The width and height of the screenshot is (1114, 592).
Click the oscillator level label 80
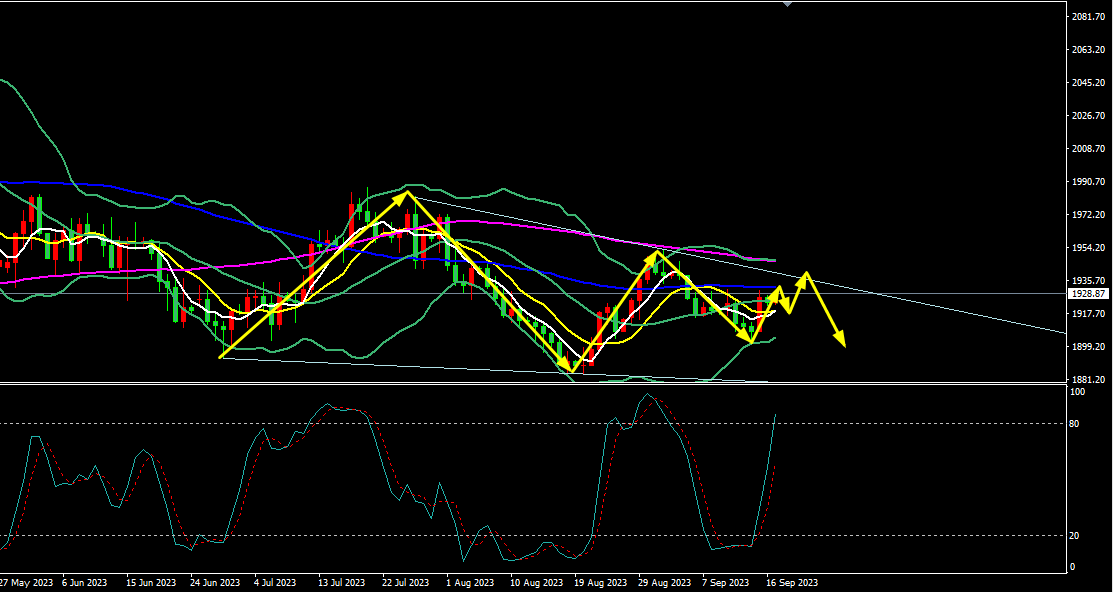[1075, 424]
